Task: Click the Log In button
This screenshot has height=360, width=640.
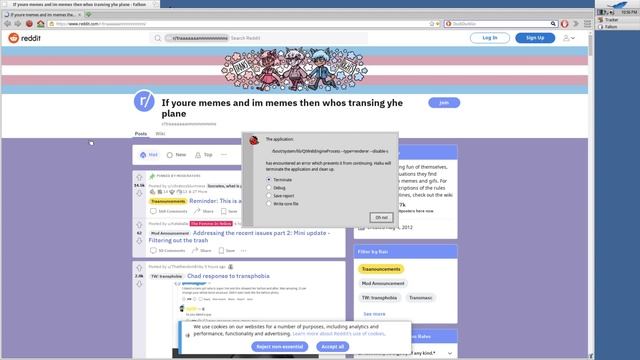Action: (490, 38)
